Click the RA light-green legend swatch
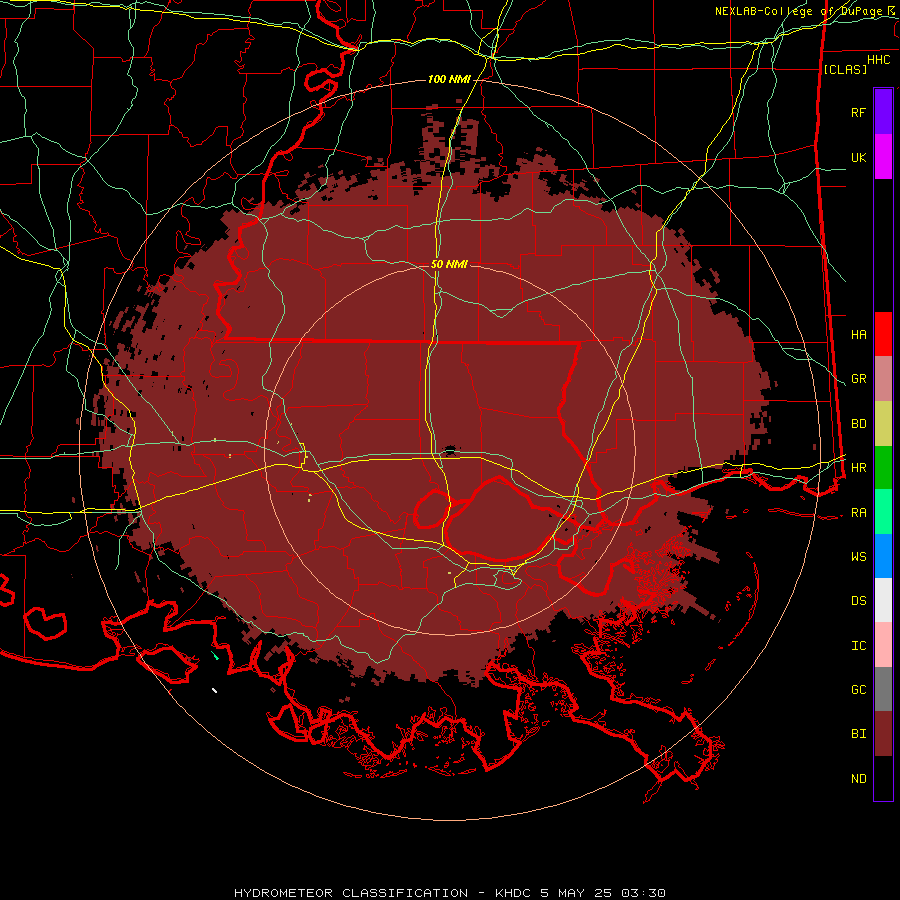 [x=883, y=512]
